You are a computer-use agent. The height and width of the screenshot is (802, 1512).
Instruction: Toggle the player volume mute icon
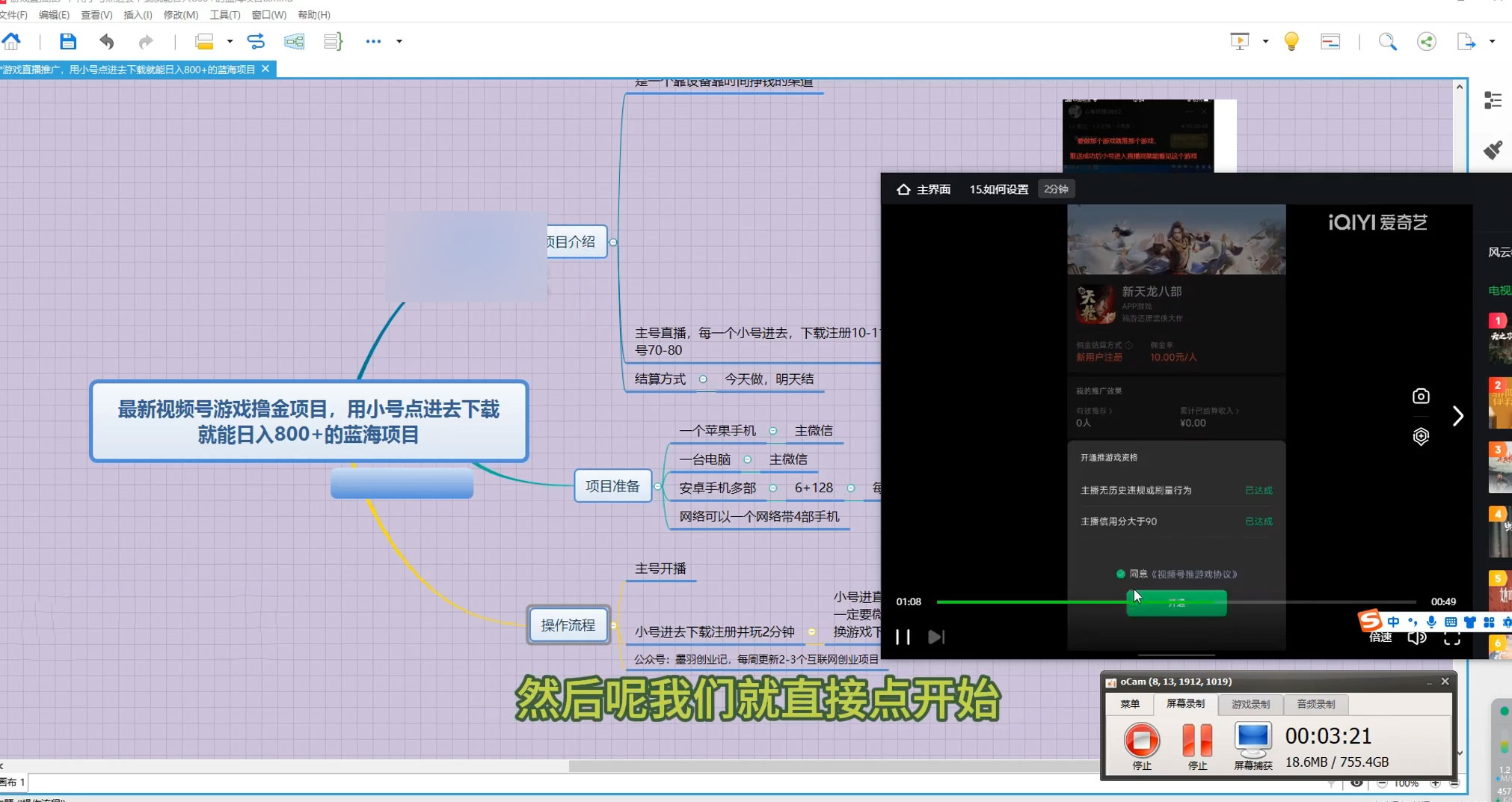point(1416,637)
